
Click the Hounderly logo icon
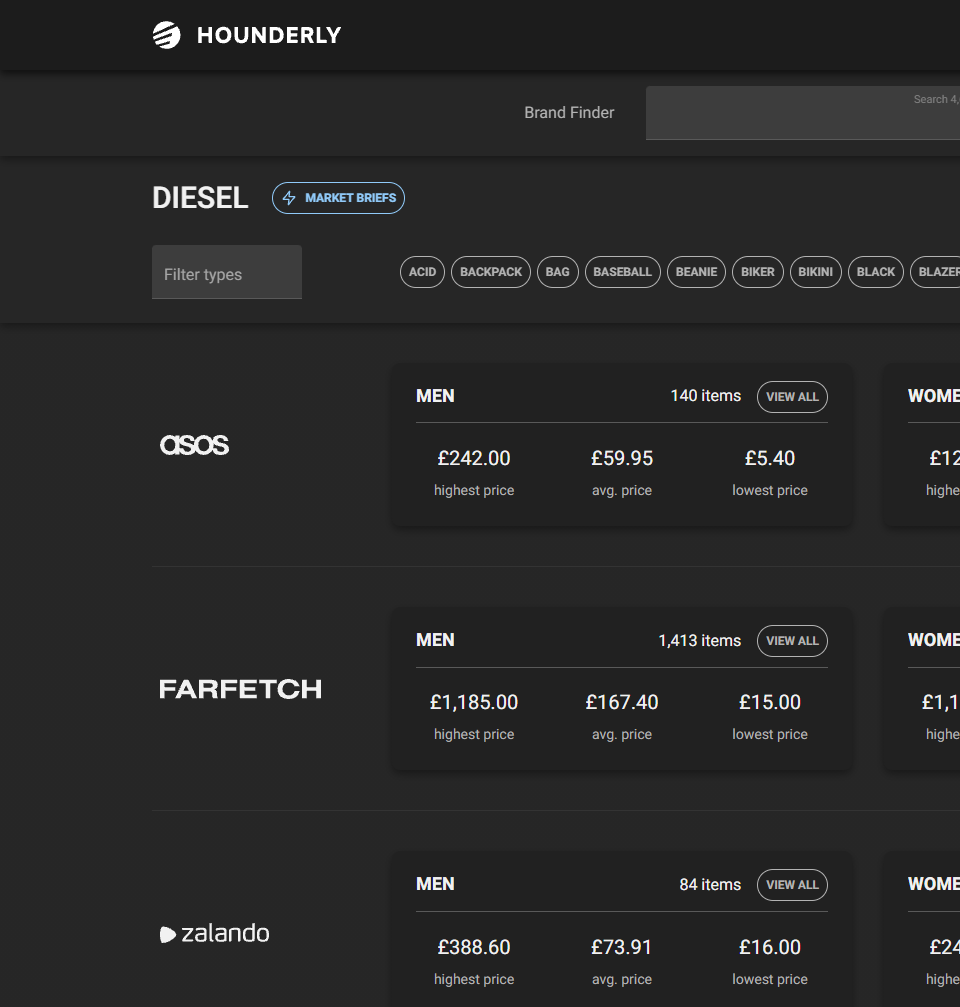click(166, 35)
